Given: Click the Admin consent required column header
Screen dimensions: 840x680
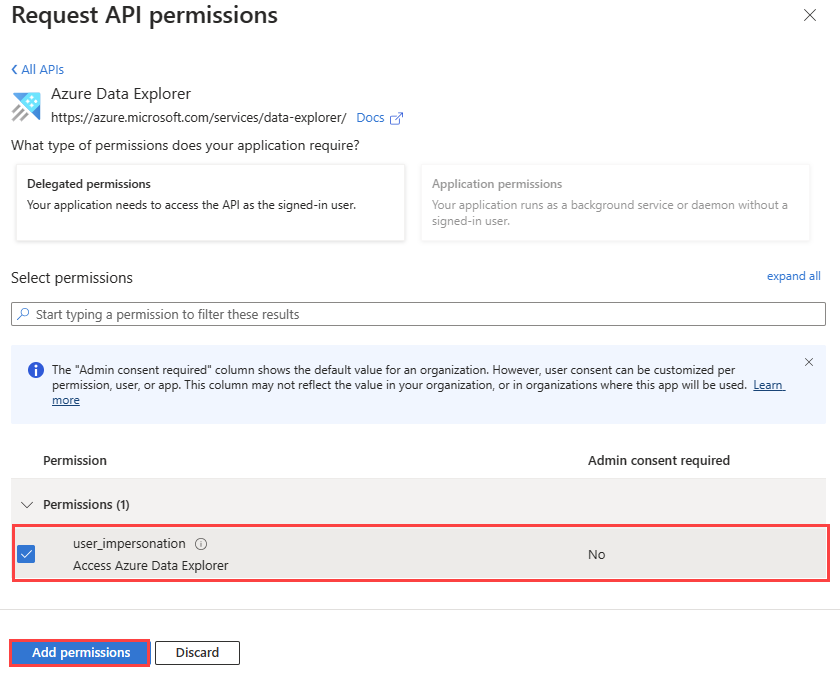Looking at the screenshot, I should (x=658, y=461).
